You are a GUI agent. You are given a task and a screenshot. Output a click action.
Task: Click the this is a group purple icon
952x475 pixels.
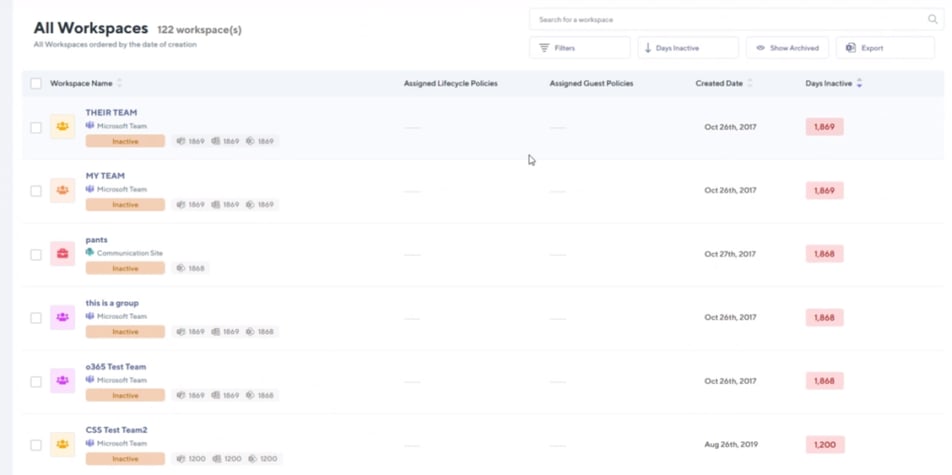pyautogui.click(x=63, y=317)
